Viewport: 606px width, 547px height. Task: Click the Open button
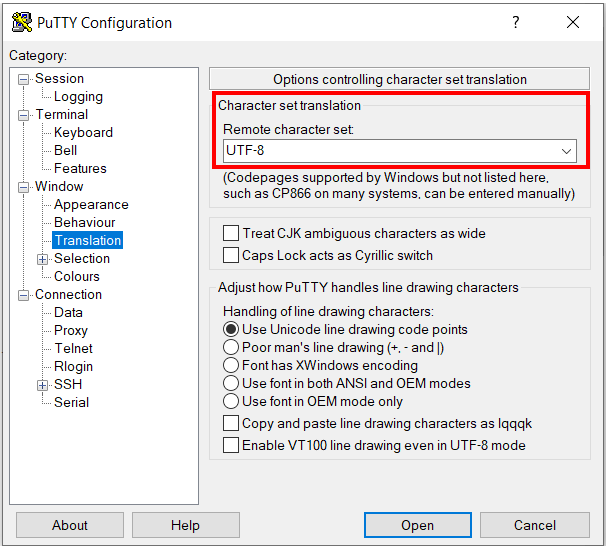(x=417, y=525)
